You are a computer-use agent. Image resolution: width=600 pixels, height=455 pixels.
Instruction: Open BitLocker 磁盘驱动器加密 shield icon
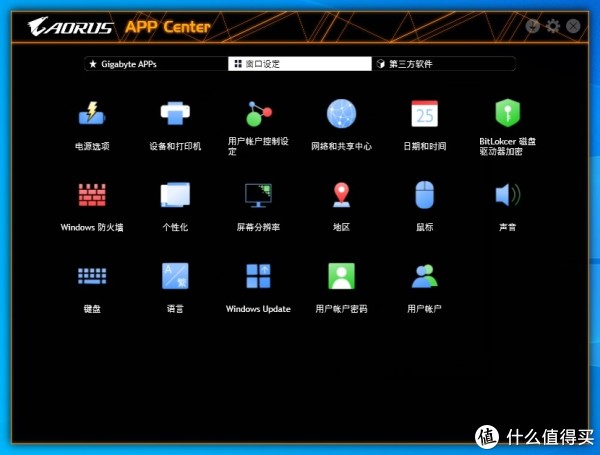[507, 113]
